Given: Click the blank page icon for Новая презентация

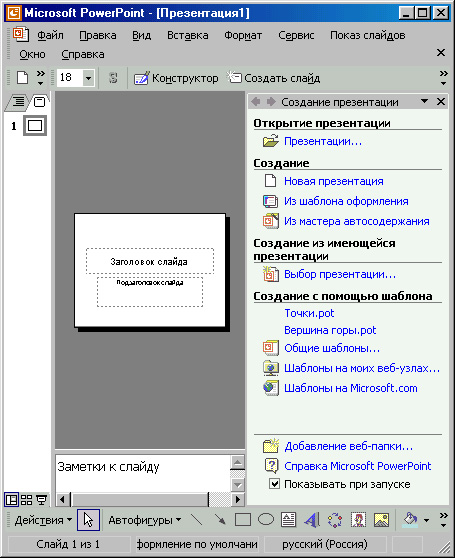Looking at the screenshot, I should coord(270,181).
